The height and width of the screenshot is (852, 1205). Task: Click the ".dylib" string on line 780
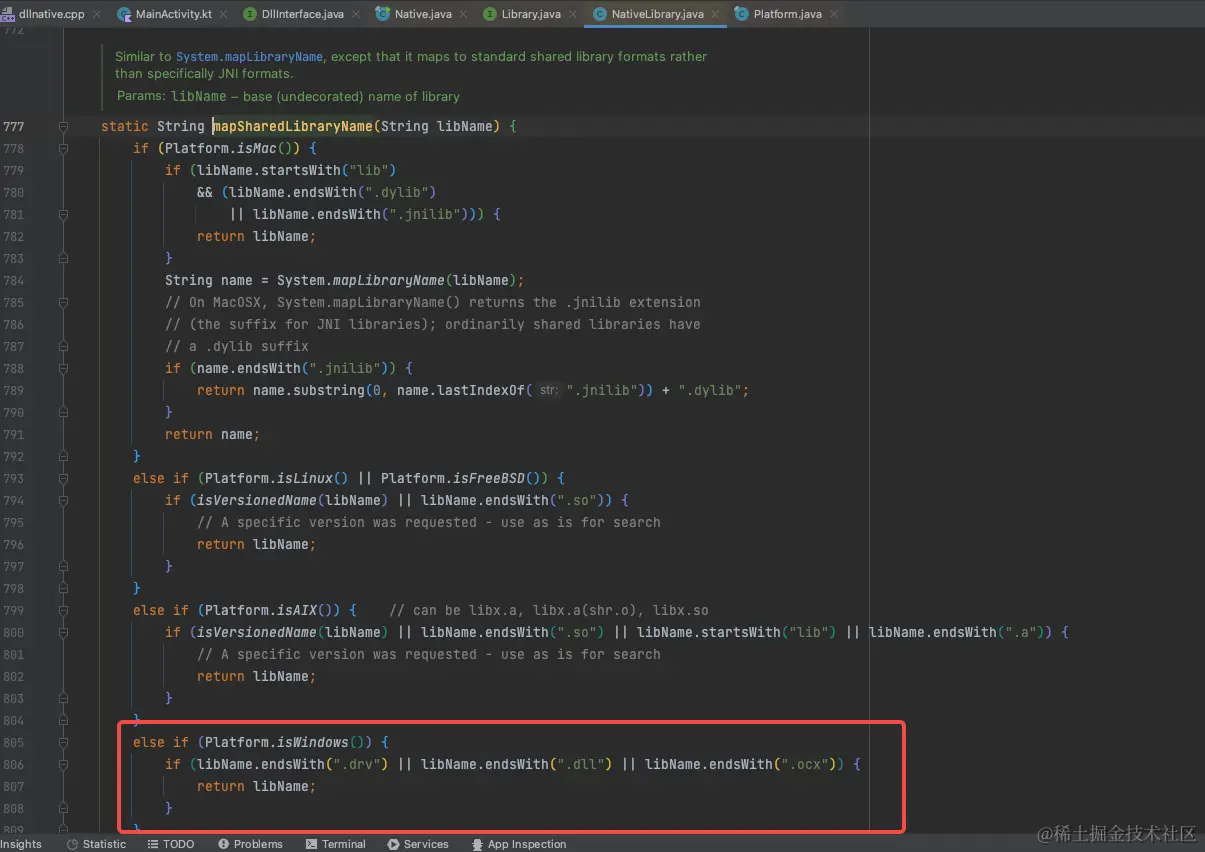pyautogui.click(x=397, y=193)
